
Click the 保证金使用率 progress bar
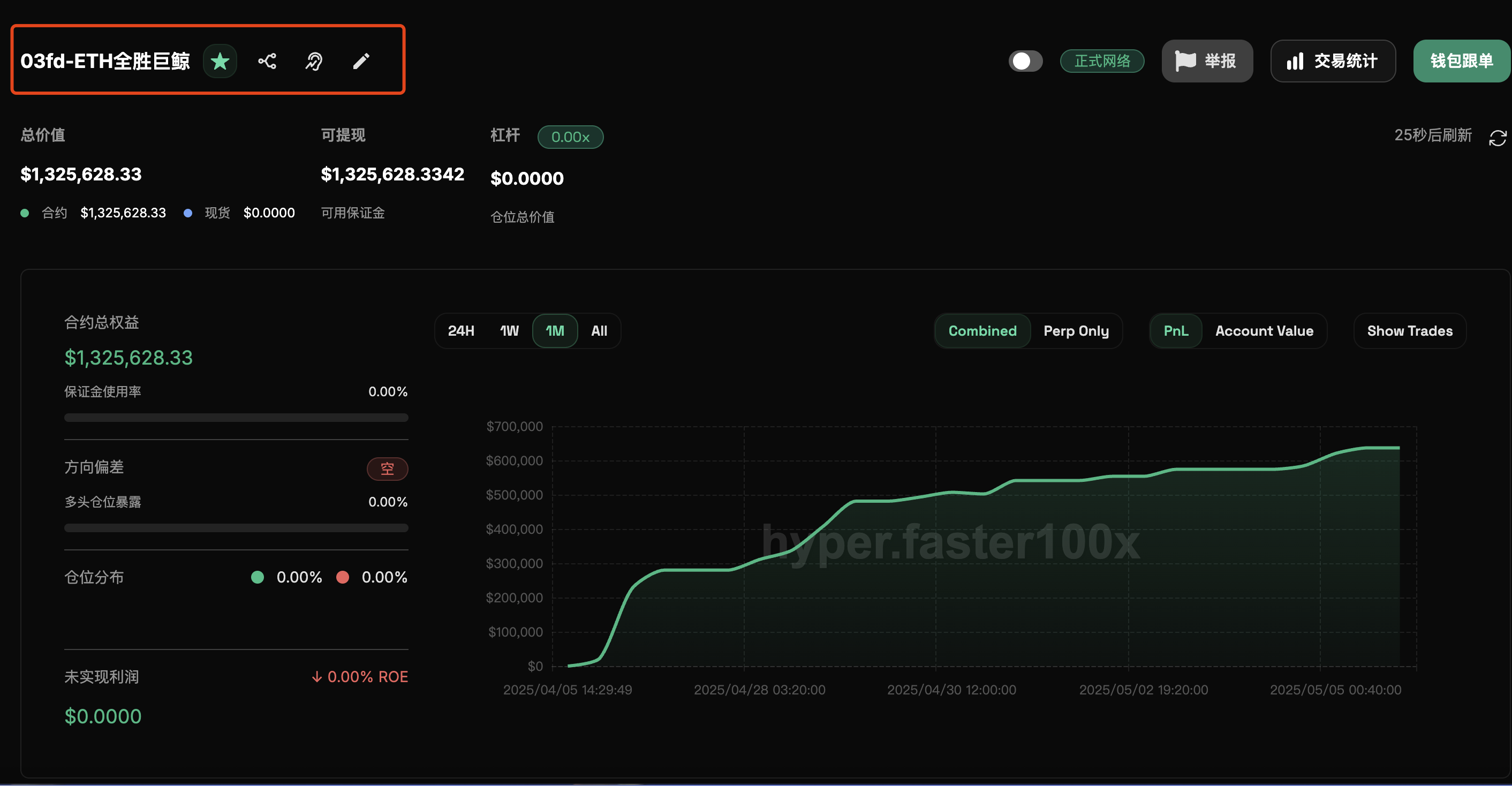[x=236, y=417]
